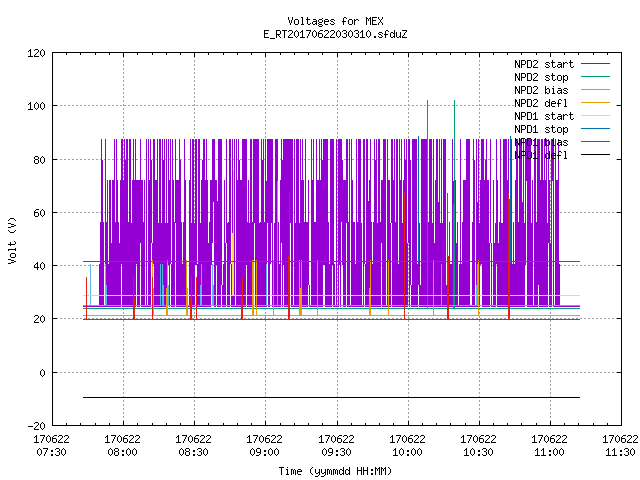Click the x-axis tick label 07:30
Viewport: 640px width, 480px height.
pos(51,453)
